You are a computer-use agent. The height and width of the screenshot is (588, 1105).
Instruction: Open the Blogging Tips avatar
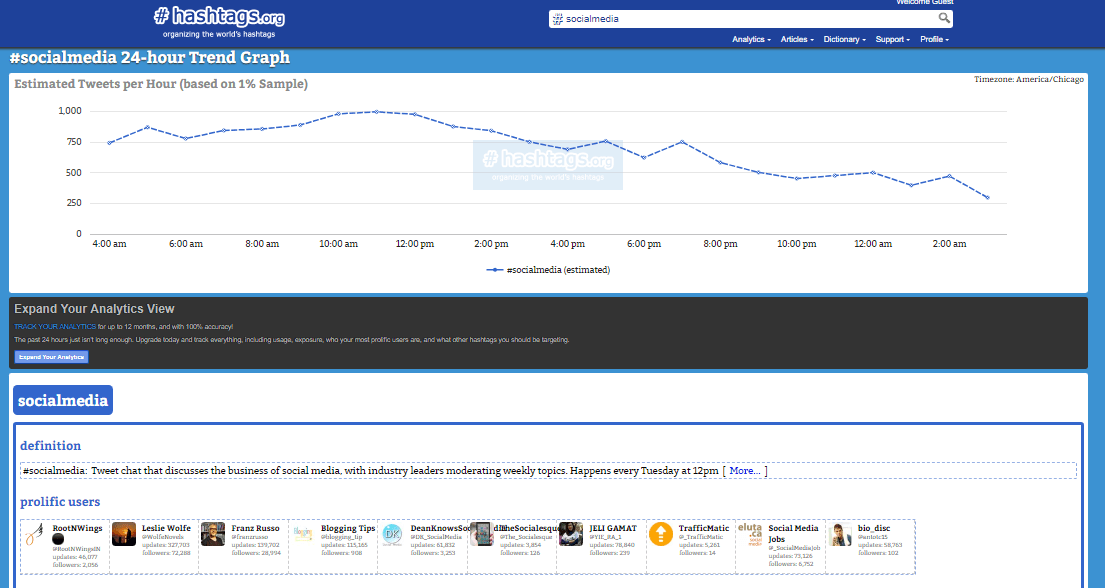click(x=302, y=534)
